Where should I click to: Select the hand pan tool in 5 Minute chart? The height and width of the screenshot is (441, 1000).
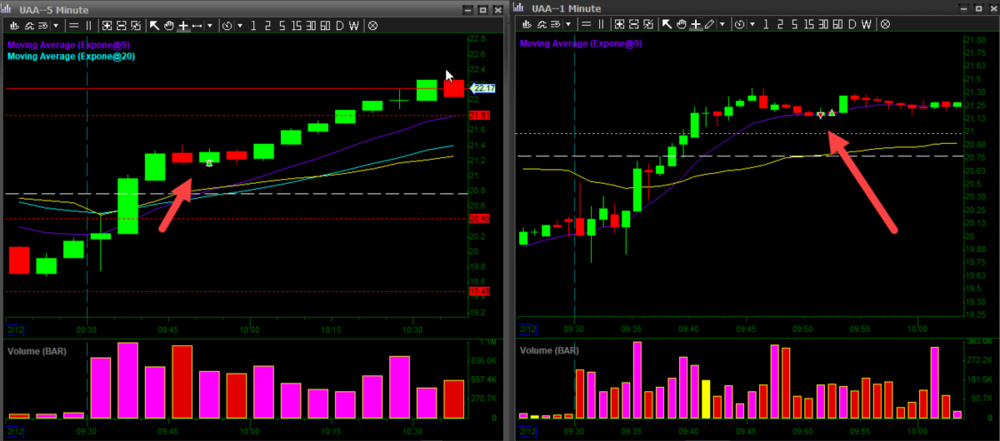(169, 24)
